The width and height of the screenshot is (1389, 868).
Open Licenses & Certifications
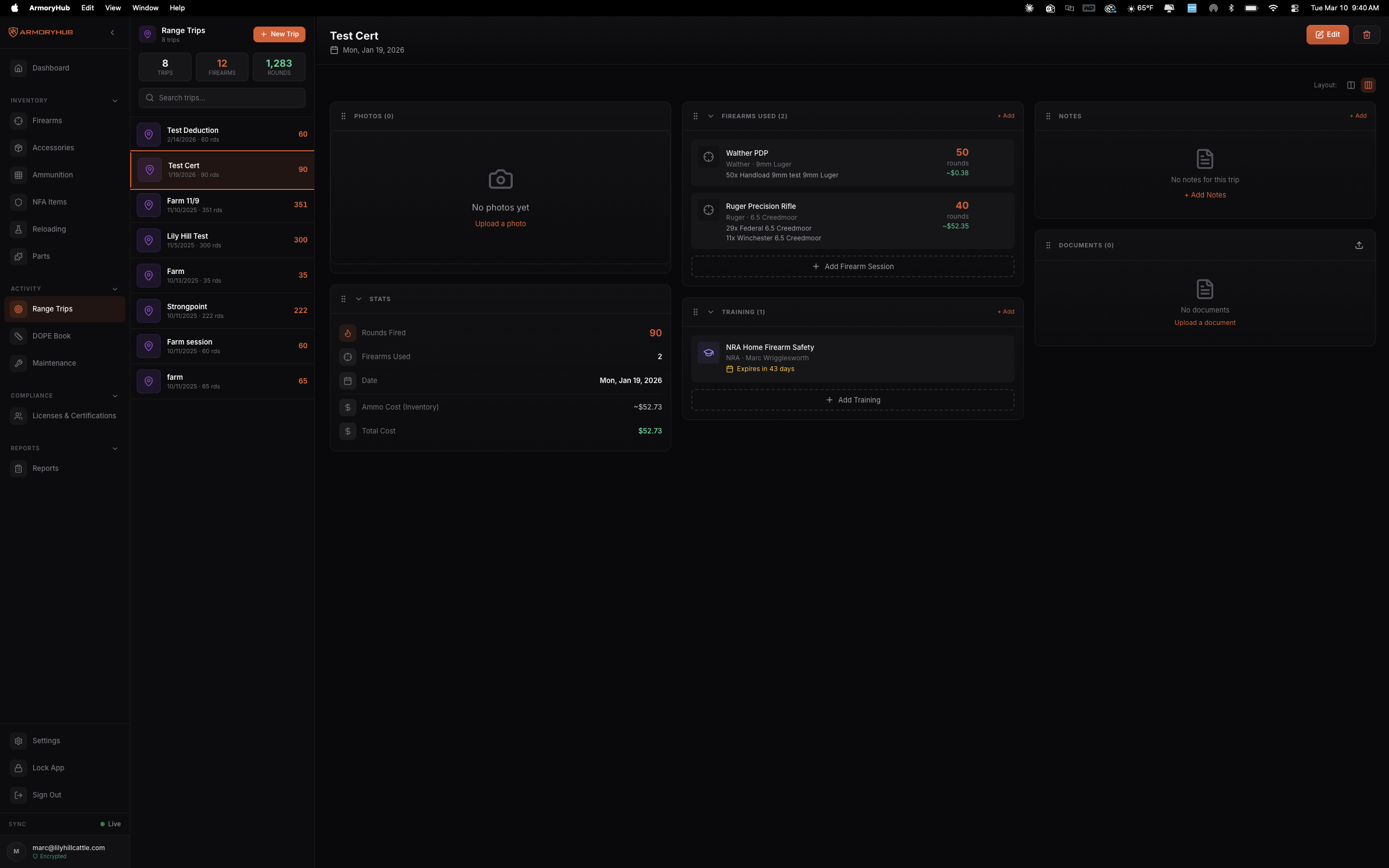pos(73,415)
